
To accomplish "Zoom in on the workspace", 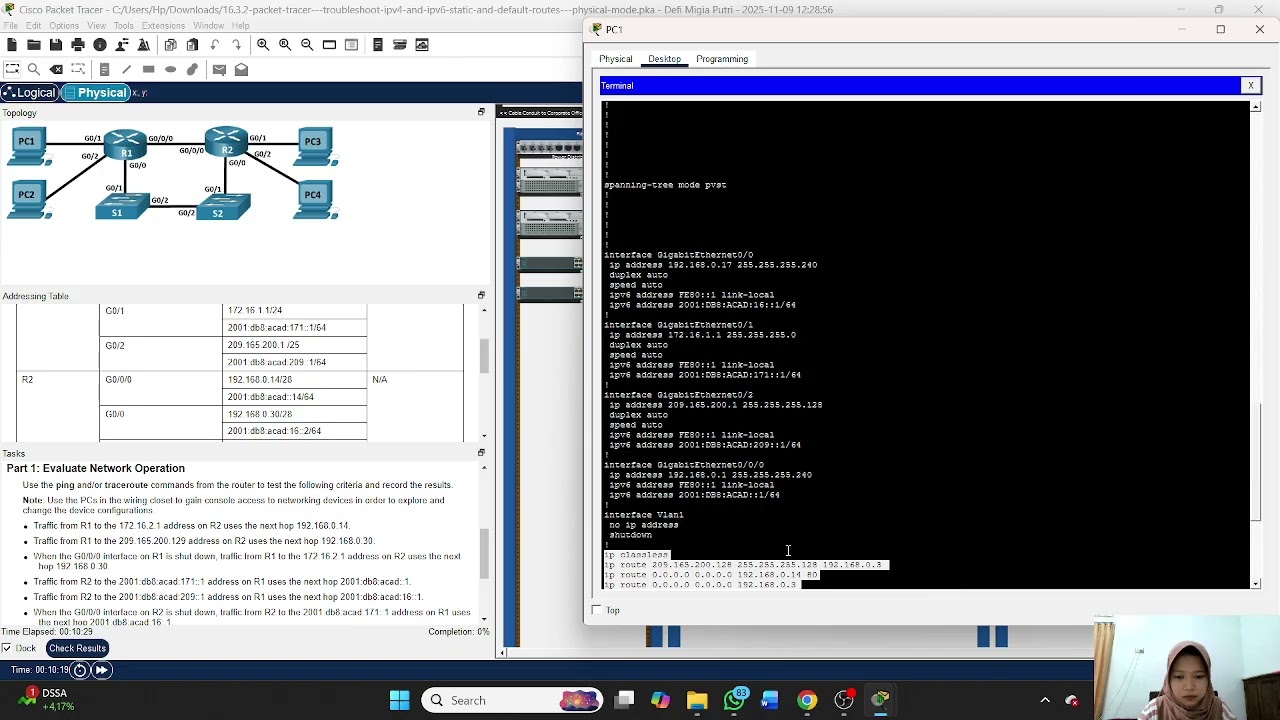I will pyautogui.click(x=263, y=45).
